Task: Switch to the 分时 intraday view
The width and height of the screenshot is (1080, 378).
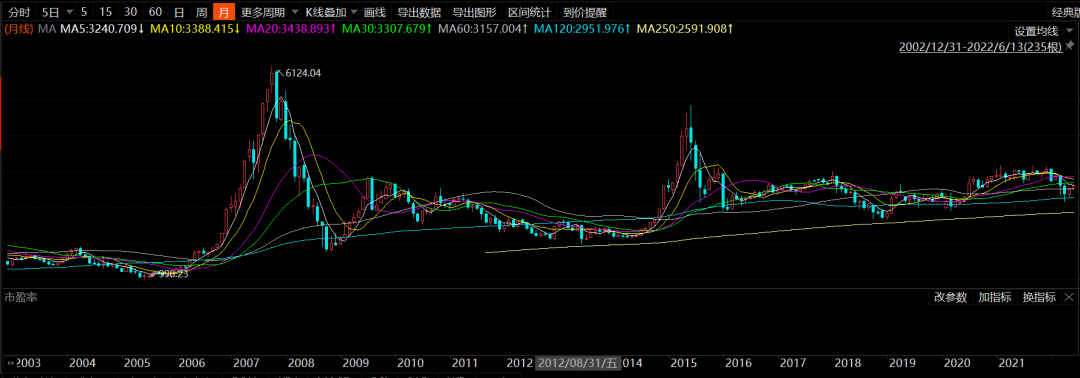Action: pos(19,12)
